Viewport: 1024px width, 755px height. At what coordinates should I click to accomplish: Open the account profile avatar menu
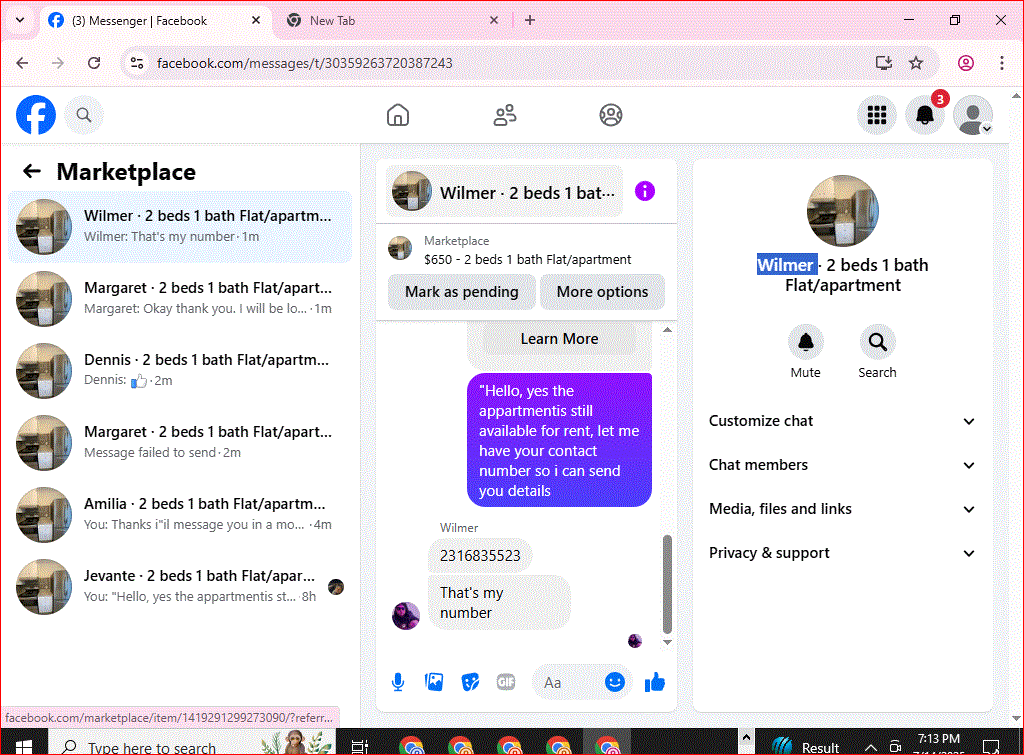click(x=973, y=115)
